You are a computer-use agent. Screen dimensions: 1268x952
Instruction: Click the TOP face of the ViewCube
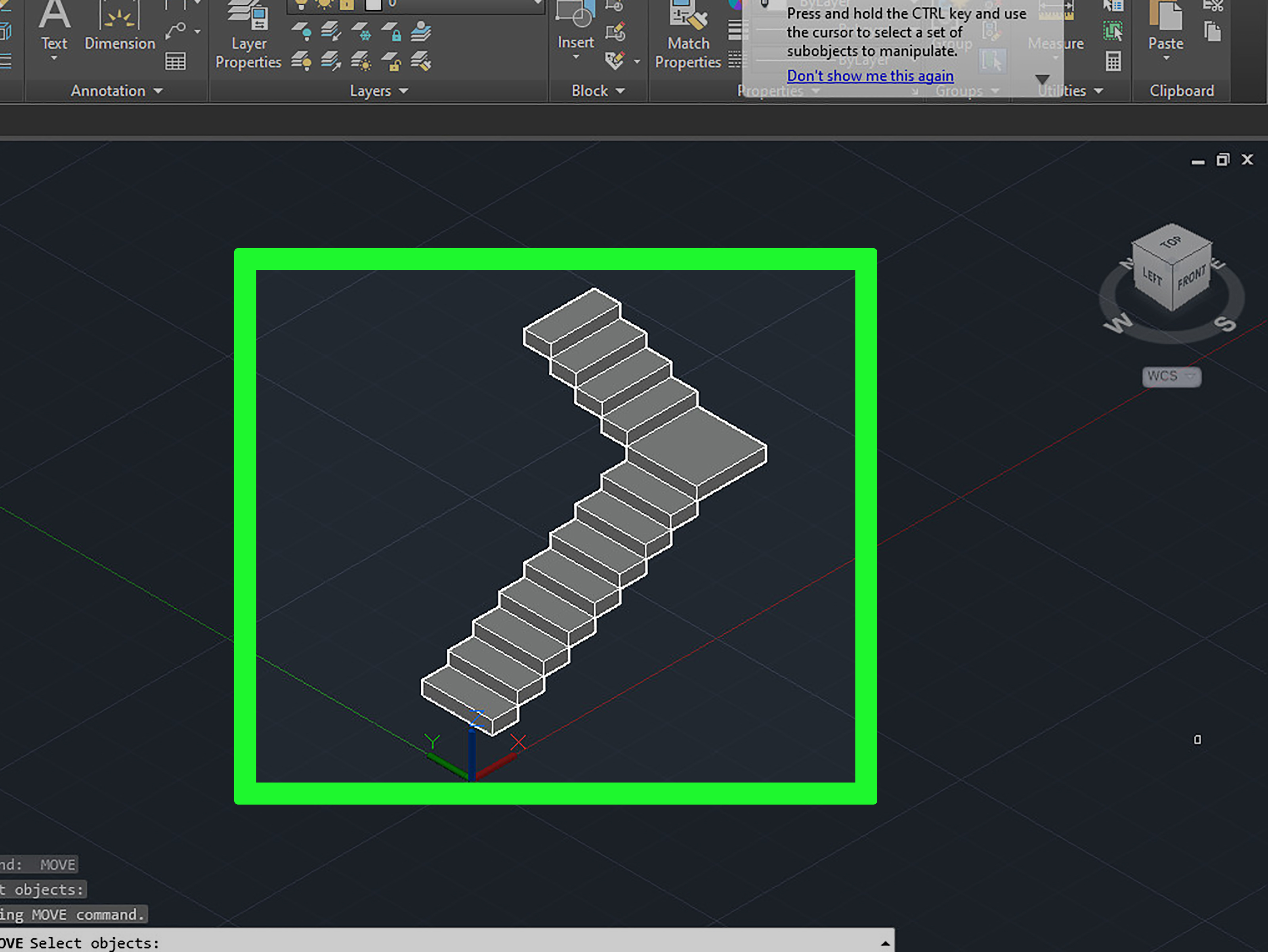[x=1171, y=243]
